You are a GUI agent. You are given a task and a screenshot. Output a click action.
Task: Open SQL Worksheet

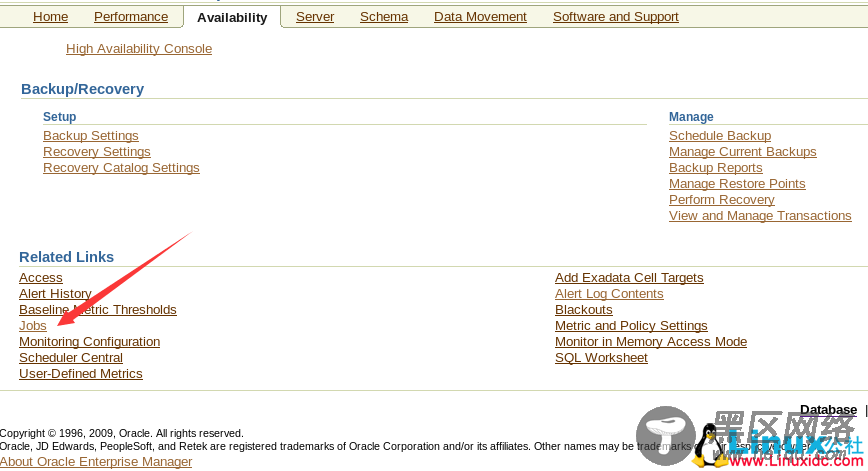pyautogui.click(x=601, y=358)
